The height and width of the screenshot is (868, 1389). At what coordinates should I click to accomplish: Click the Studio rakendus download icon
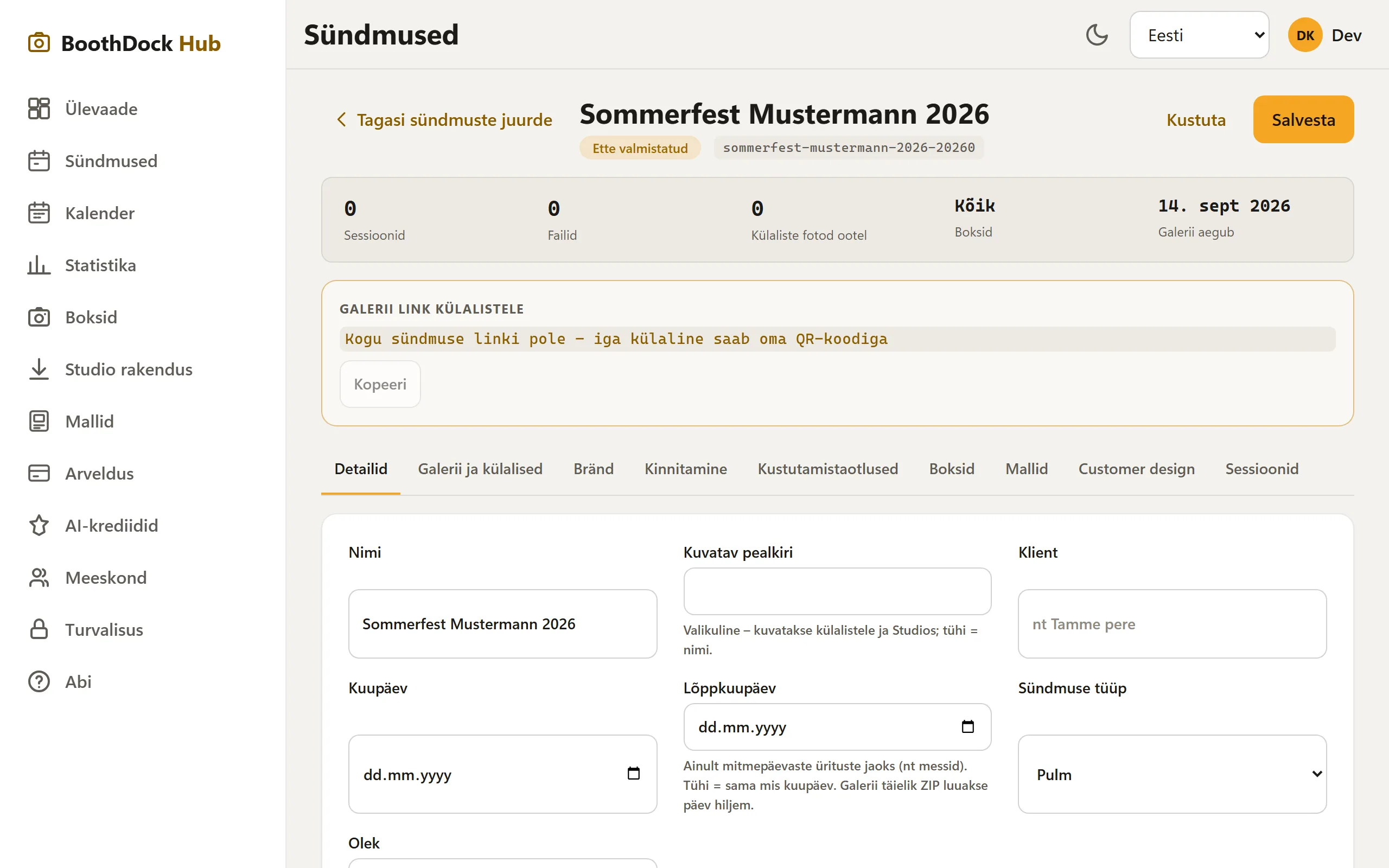coord(39,369)
